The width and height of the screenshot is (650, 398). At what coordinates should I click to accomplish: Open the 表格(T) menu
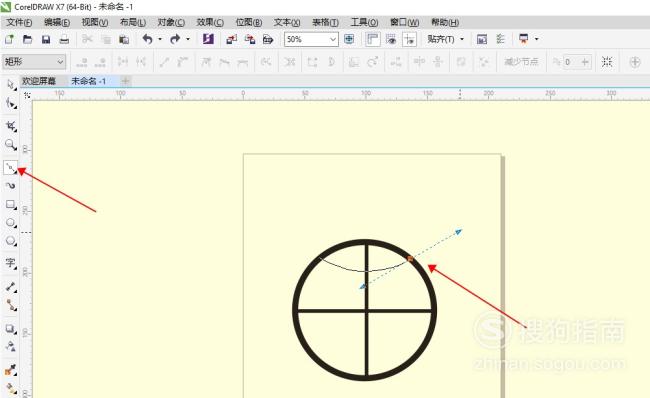click(325, 22)
